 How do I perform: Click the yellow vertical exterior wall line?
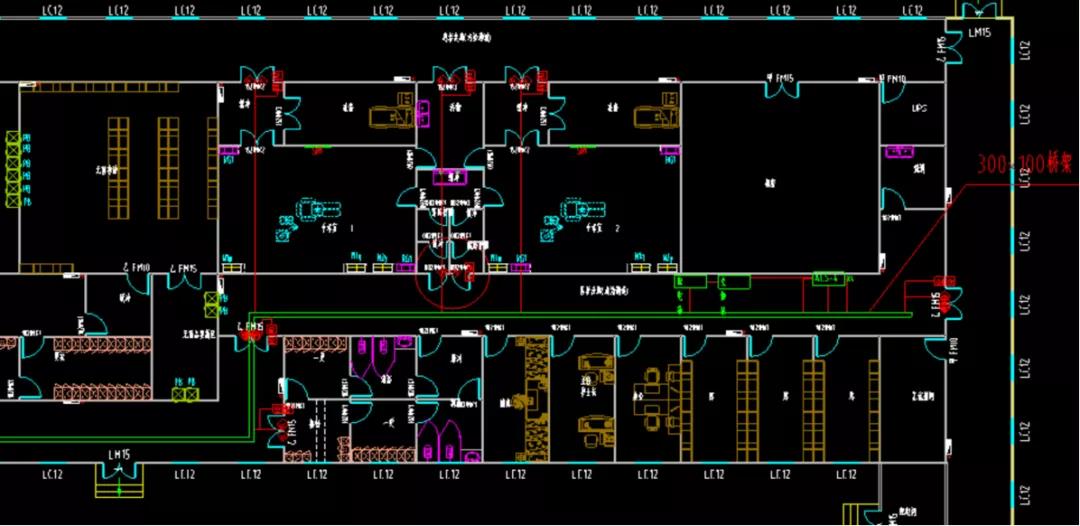tap(1013, 300)
